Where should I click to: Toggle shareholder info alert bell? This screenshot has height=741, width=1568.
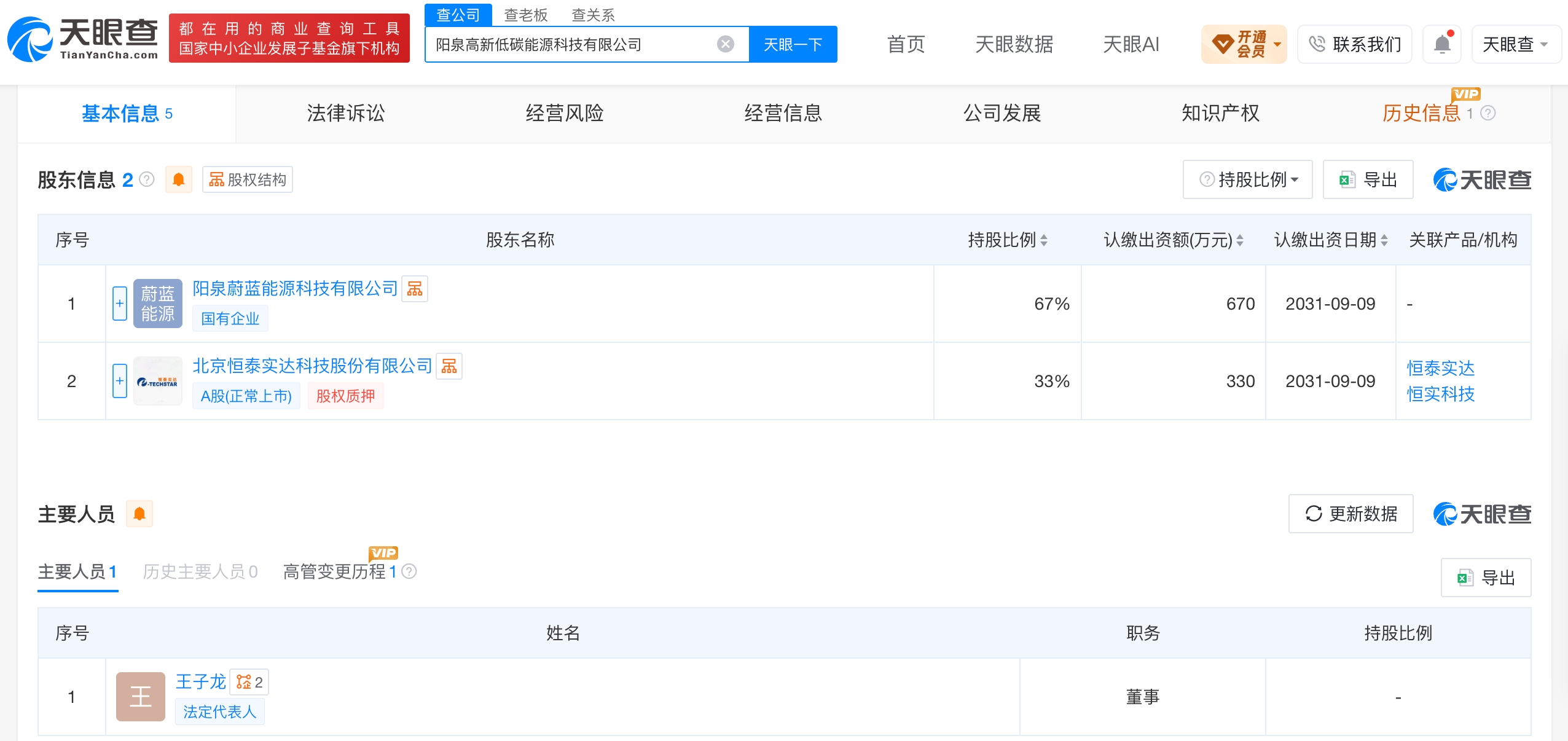[x=179, y=179]
